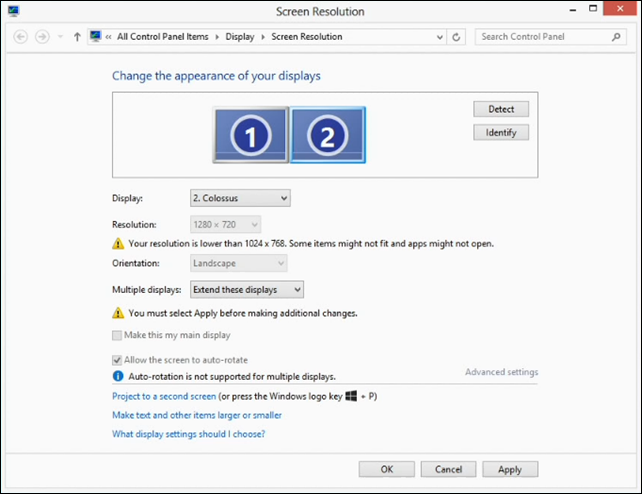Maximize the Screen Resolution window

coord(593,8)
